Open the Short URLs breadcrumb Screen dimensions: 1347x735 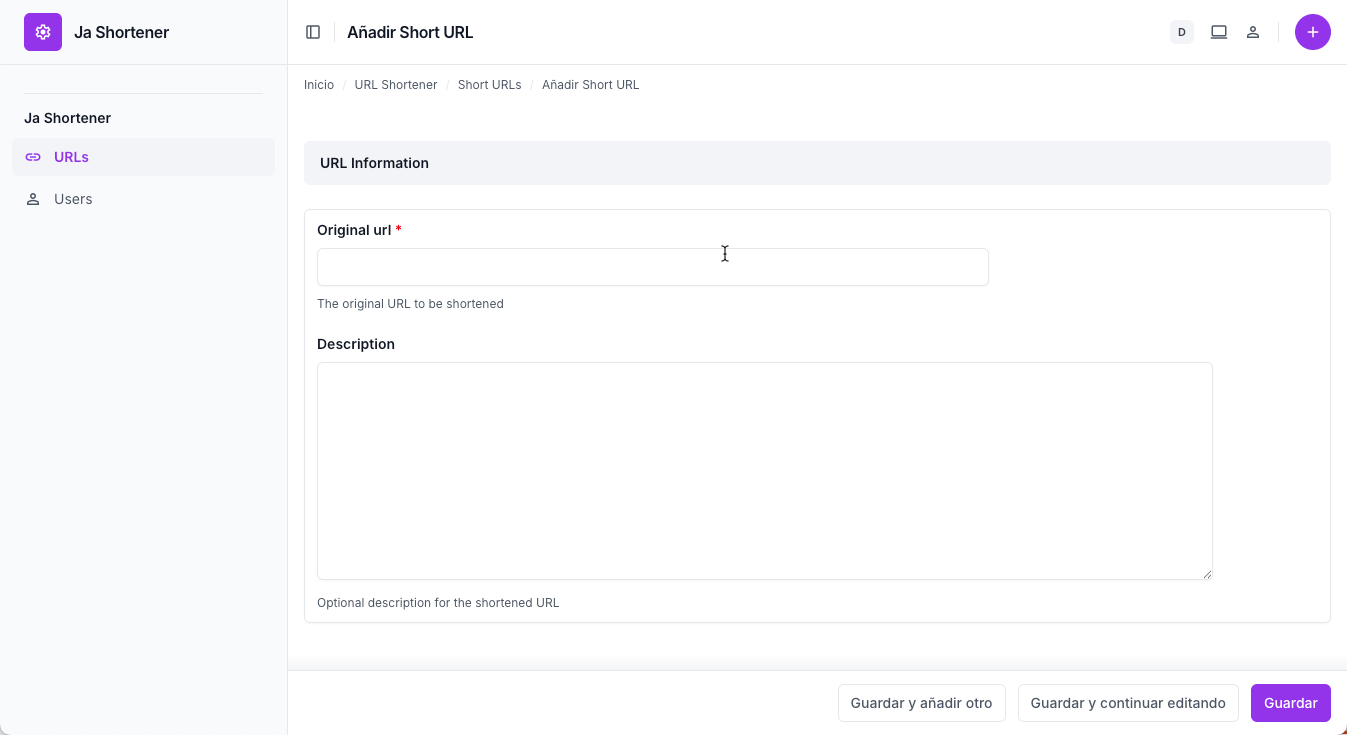point(490,85)
